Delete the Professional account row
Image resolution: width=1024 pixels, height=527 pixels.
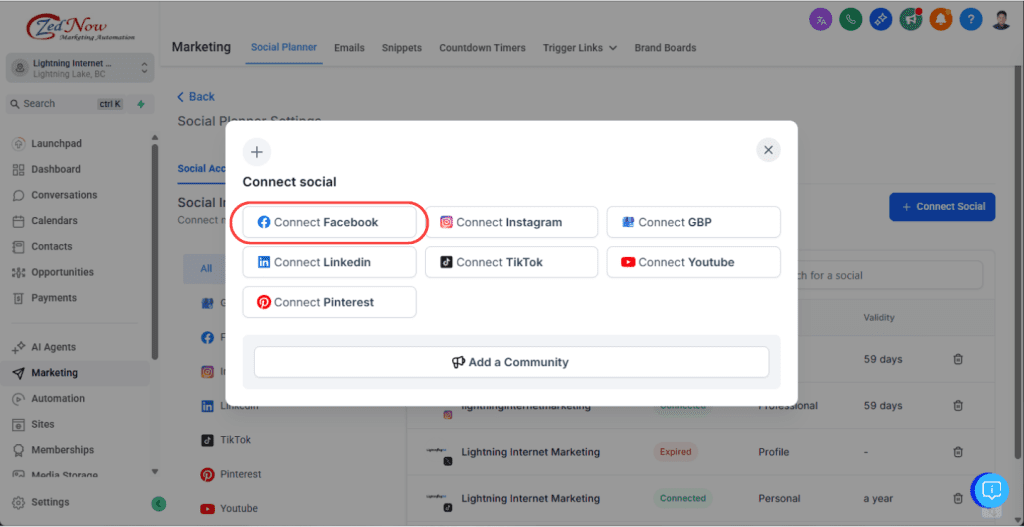(958, 406)
